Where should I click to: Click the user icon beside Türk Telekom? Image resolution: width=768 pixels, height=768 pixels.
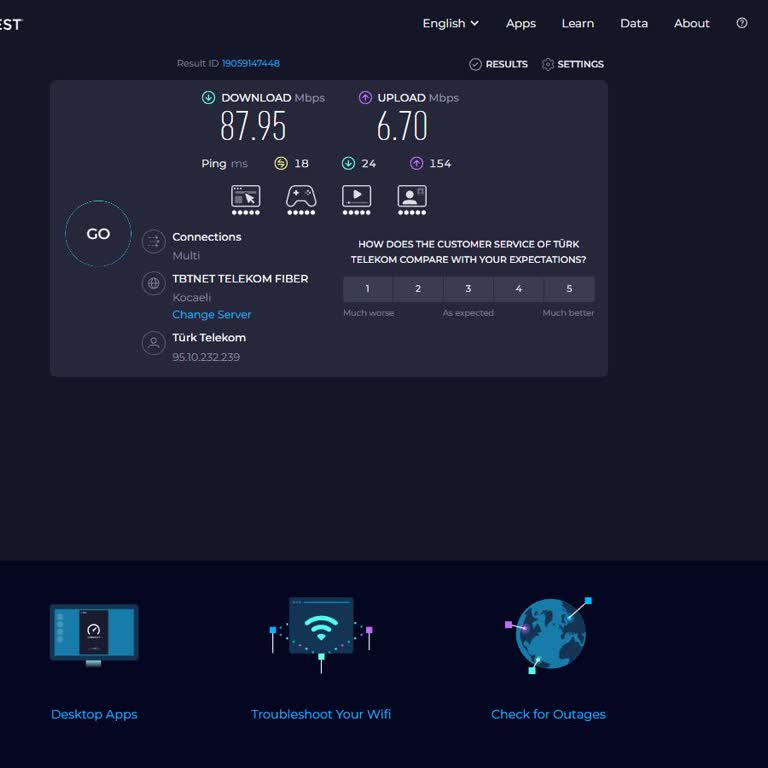(153, 343)
